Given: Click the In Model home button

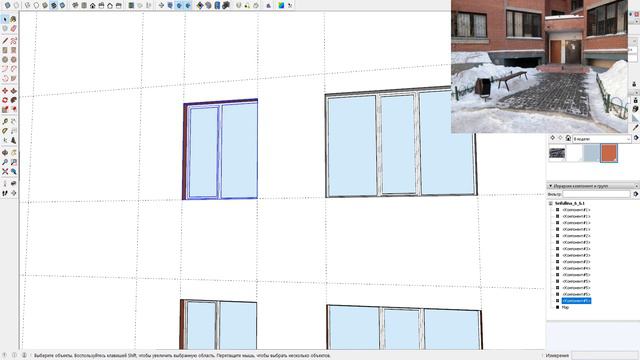Looking at the screenshot, I should click(568, 138).
